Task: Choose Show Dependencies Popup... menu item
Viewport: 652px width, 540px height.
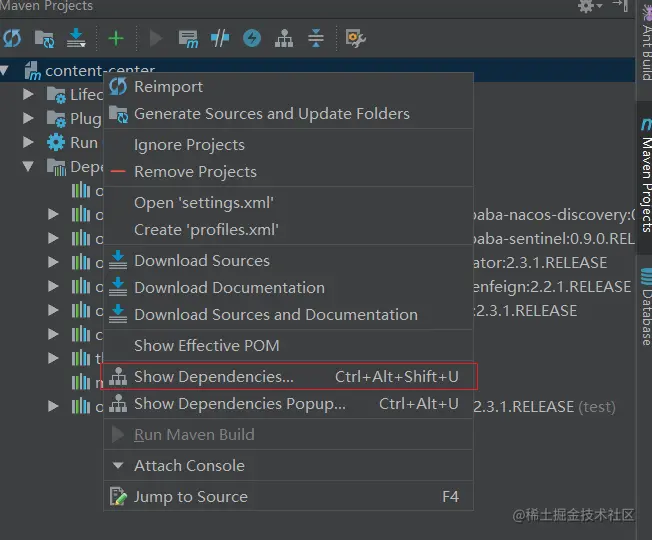Action: tap(289, 404)
